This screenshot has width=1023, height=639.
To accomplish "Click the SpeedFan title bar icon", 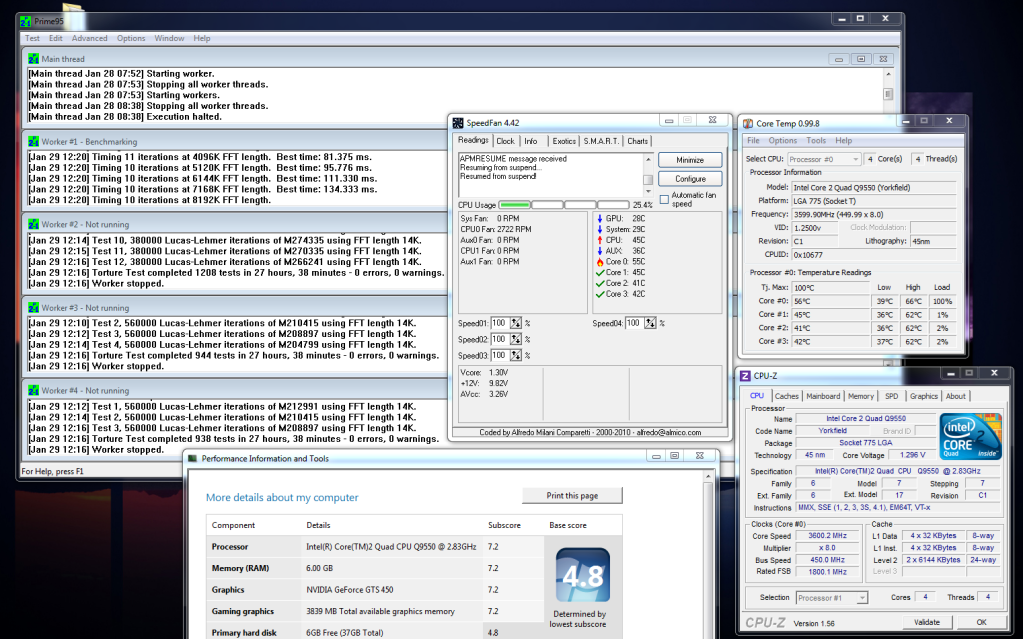I will pos(458,123).
